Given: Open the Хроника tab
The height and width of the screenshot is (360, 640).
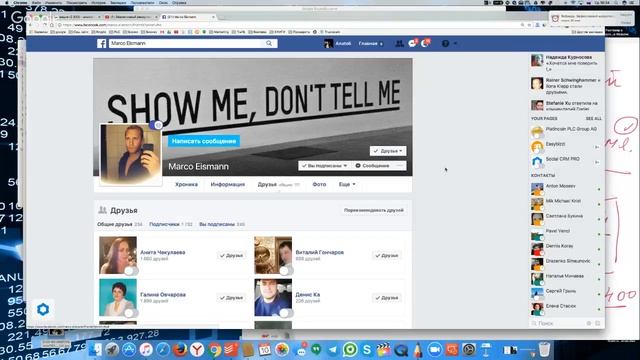Looking at the screenshot, I should 187,184.
